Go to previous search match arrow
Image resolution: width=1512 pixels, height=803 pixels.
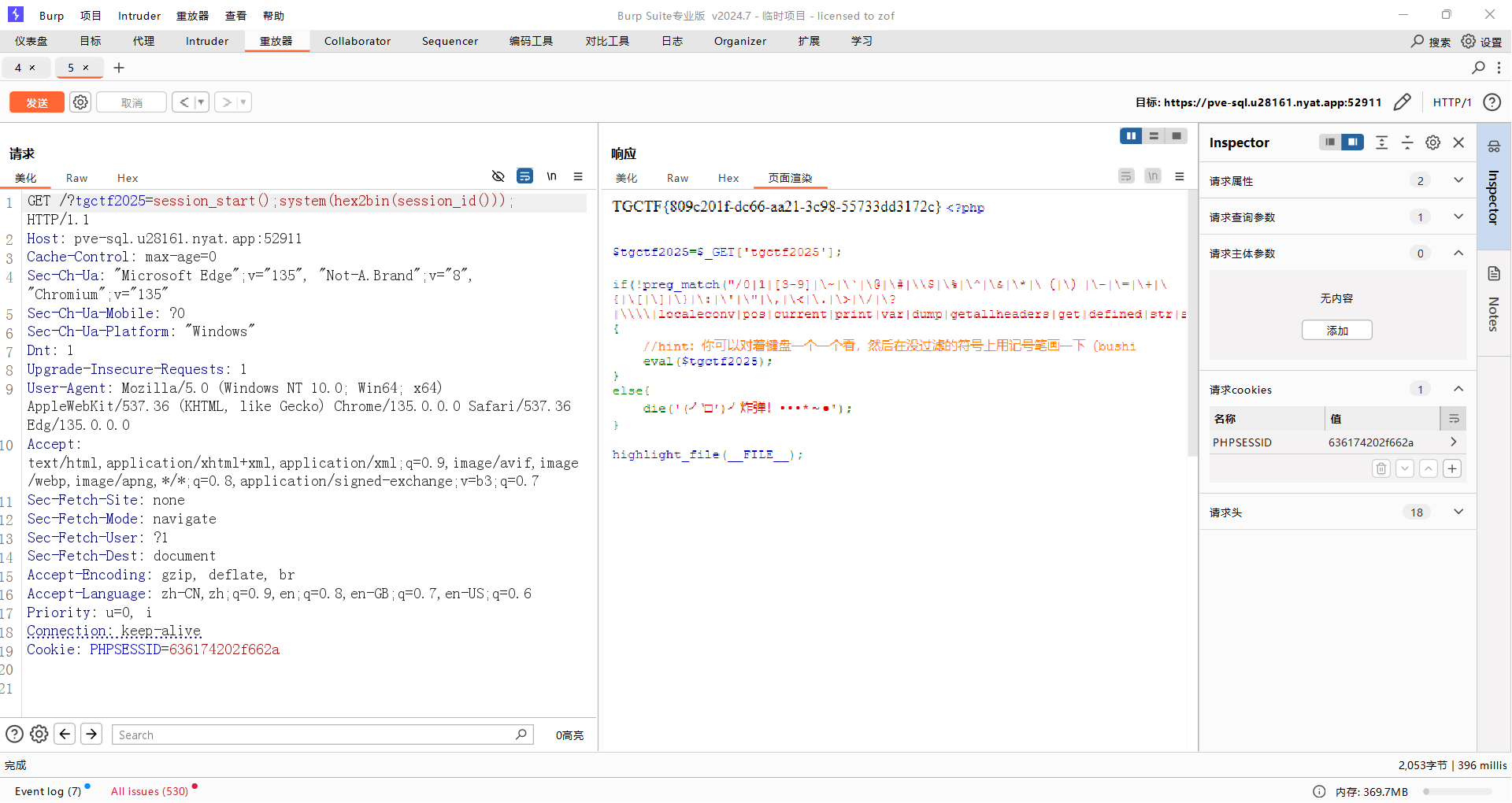click(x=65, y=735)
